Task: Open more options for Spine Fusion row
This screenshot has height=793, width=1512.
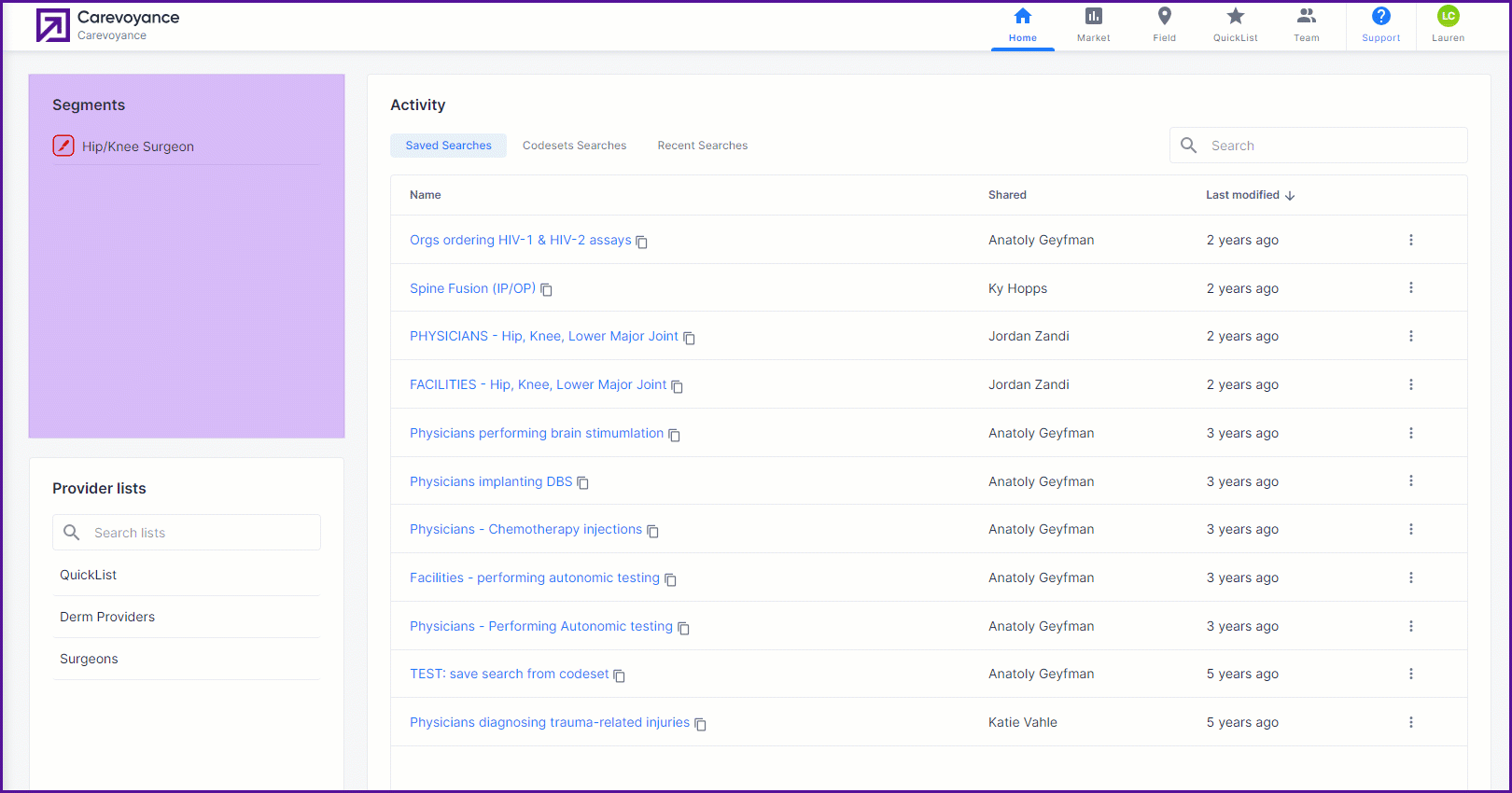Action: pyautogui.click(x=1411, y=288)
